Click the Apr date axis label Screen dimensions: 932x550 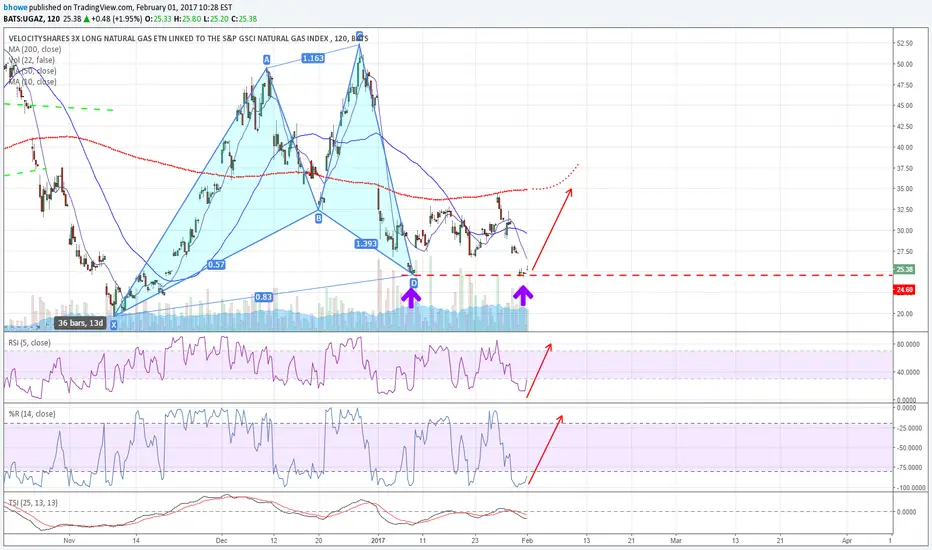pos(847,540)
